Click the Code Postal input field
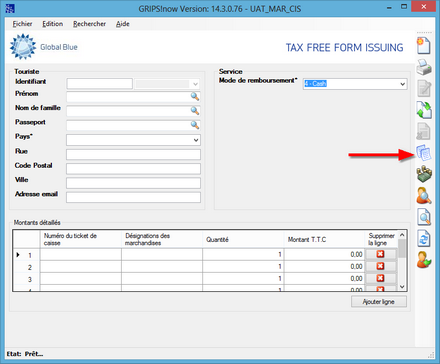 tap(133, 169)
